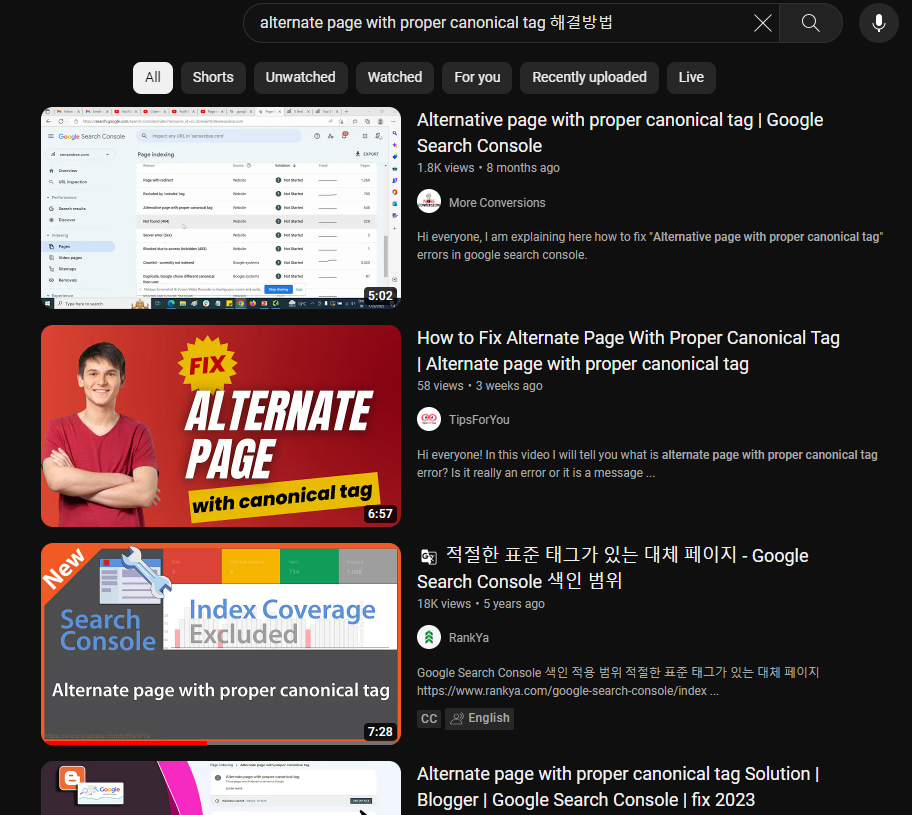
Task: Click the 6:57 duration badge
Action: click(380, 514)
